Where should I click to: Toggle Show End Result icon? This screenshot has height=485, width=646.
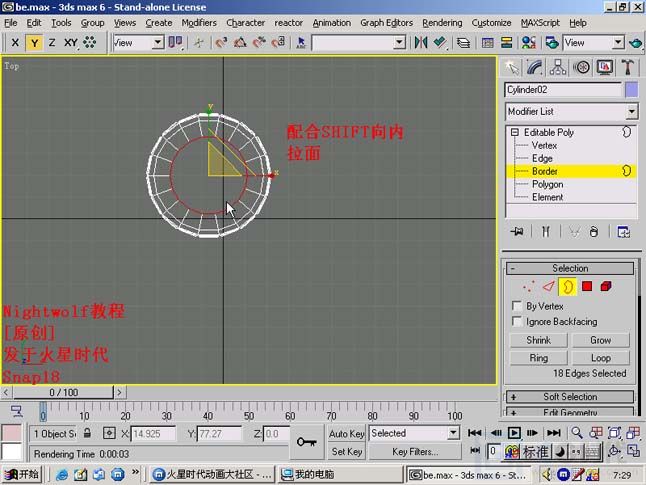[x=545, y=232]
